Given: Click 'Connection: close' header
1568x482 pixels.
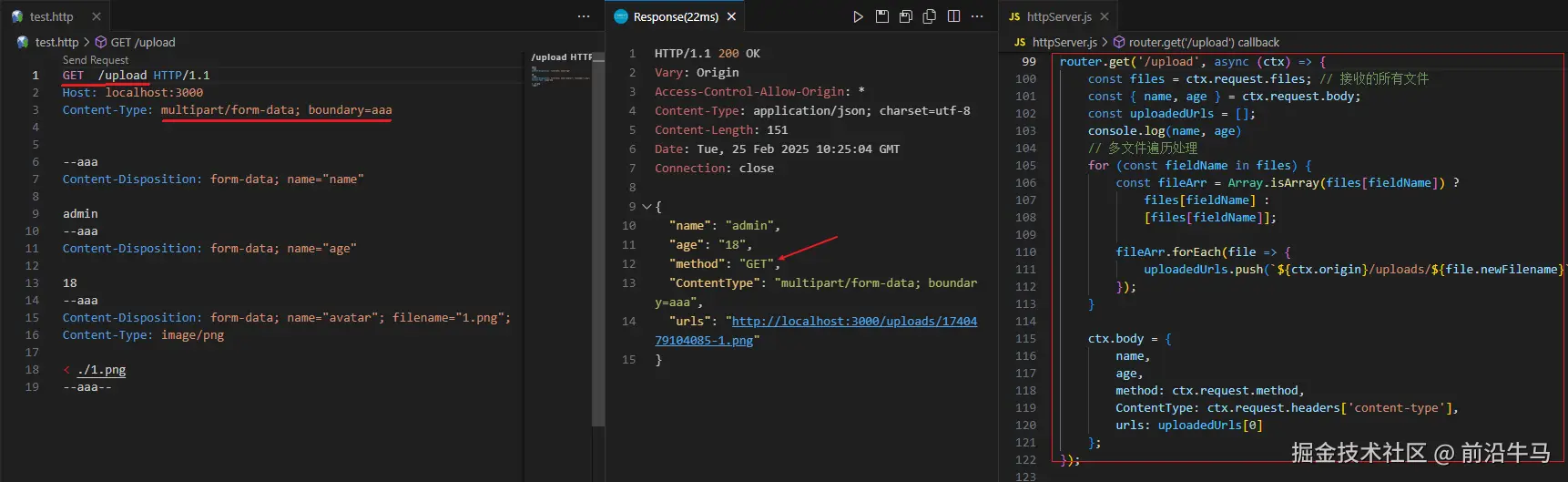Looking at the screenshot, I should pos(714,169).
